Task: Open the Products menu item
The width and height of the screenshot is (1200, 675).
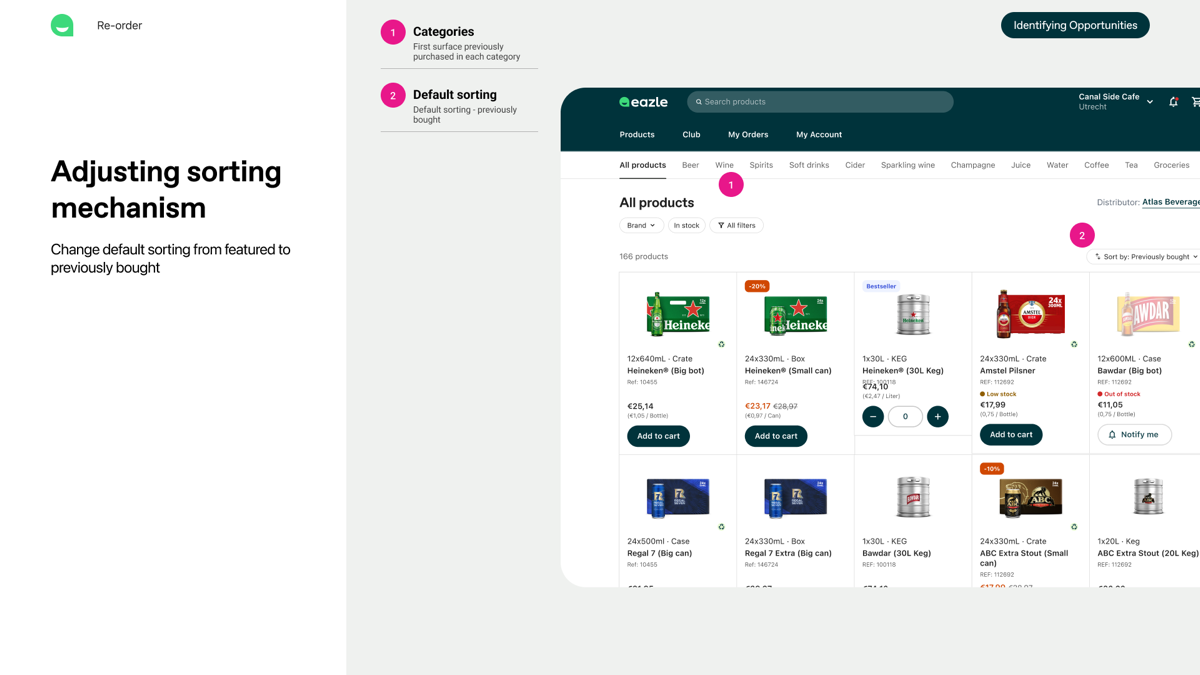Action: pos(637,135)
